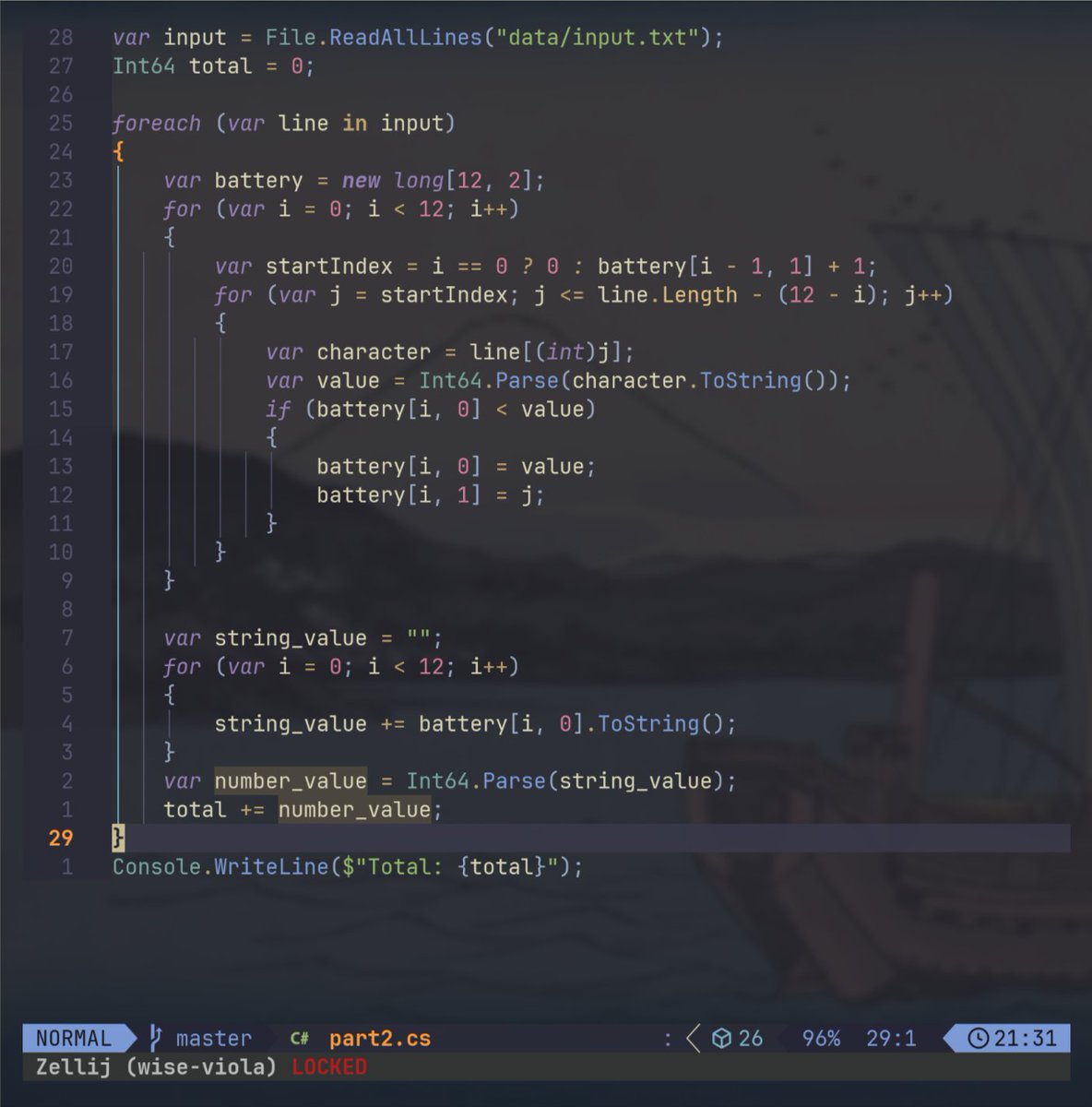The image size is (1092, 1107).
Task: Click the colon indicator in the statusline
Action: (x=670, y=1038)
